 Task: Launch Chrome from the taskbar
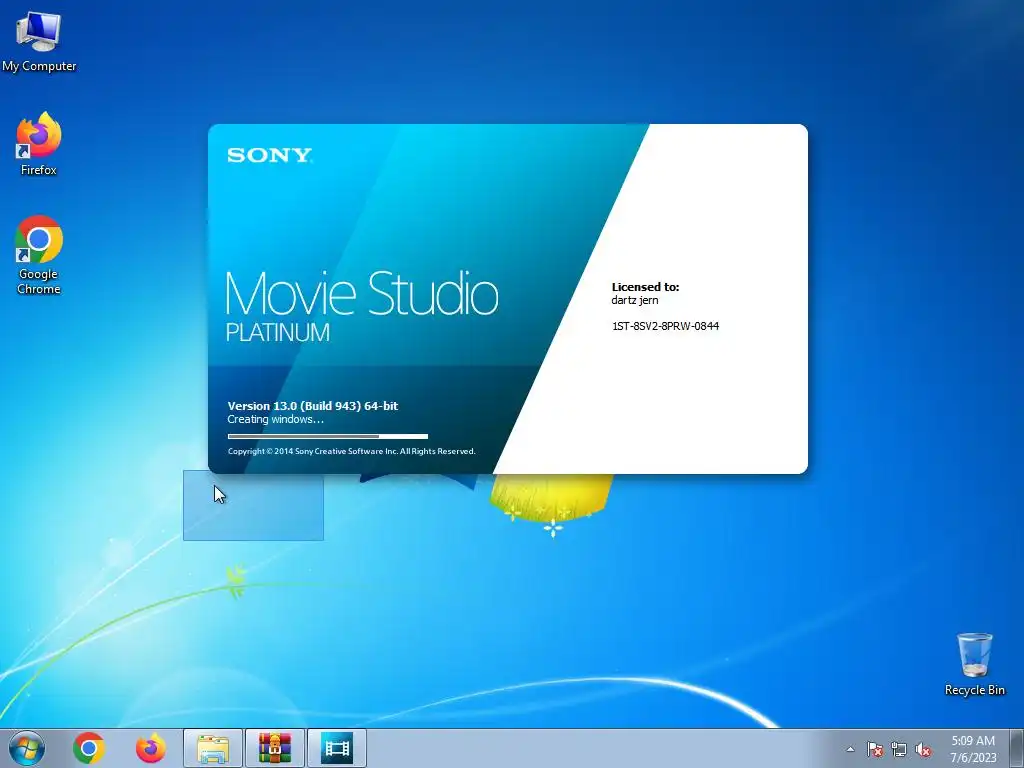89,748
